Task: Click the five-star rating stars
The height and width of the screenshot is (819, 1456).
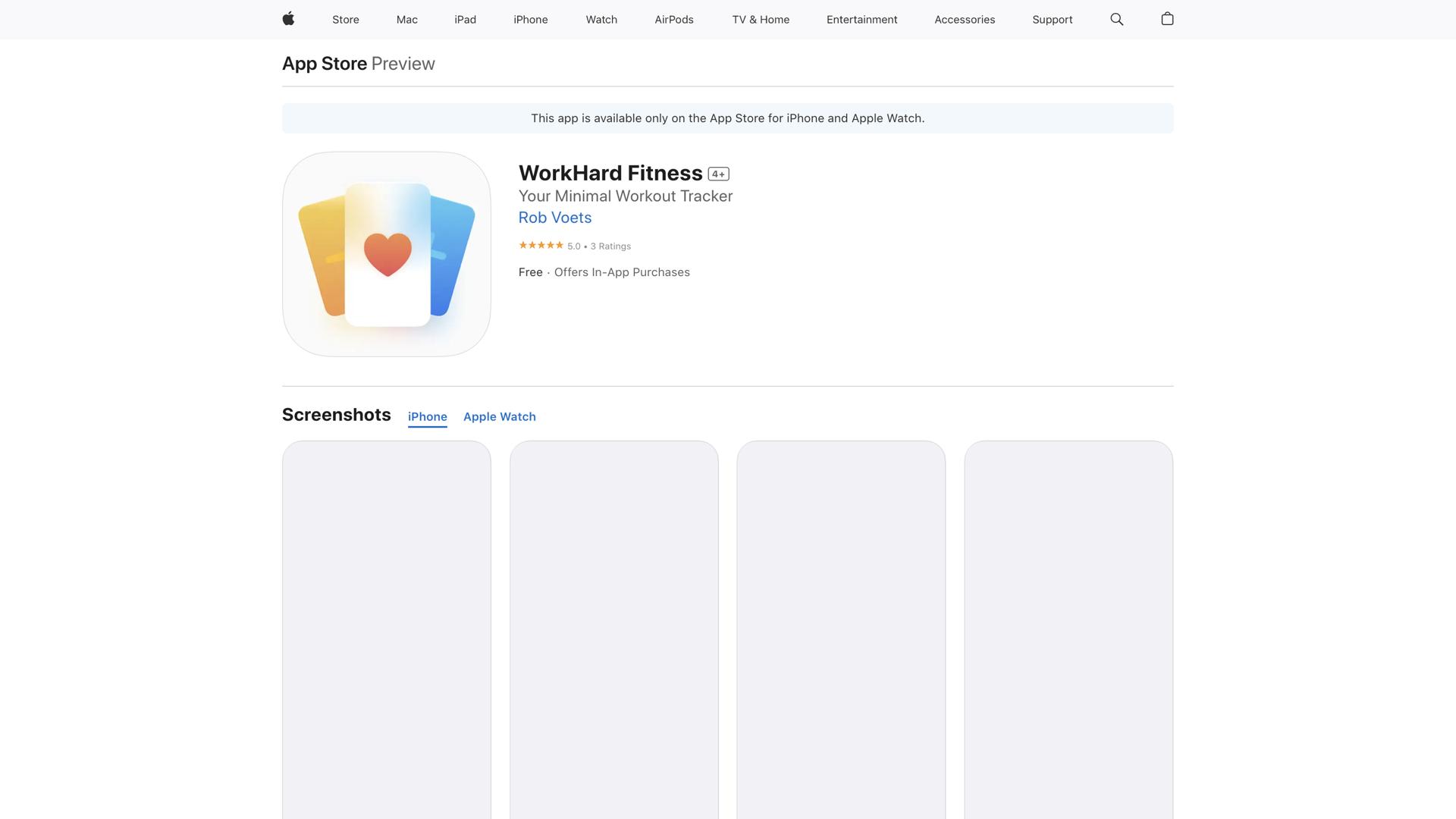Action: click(541, 245)
